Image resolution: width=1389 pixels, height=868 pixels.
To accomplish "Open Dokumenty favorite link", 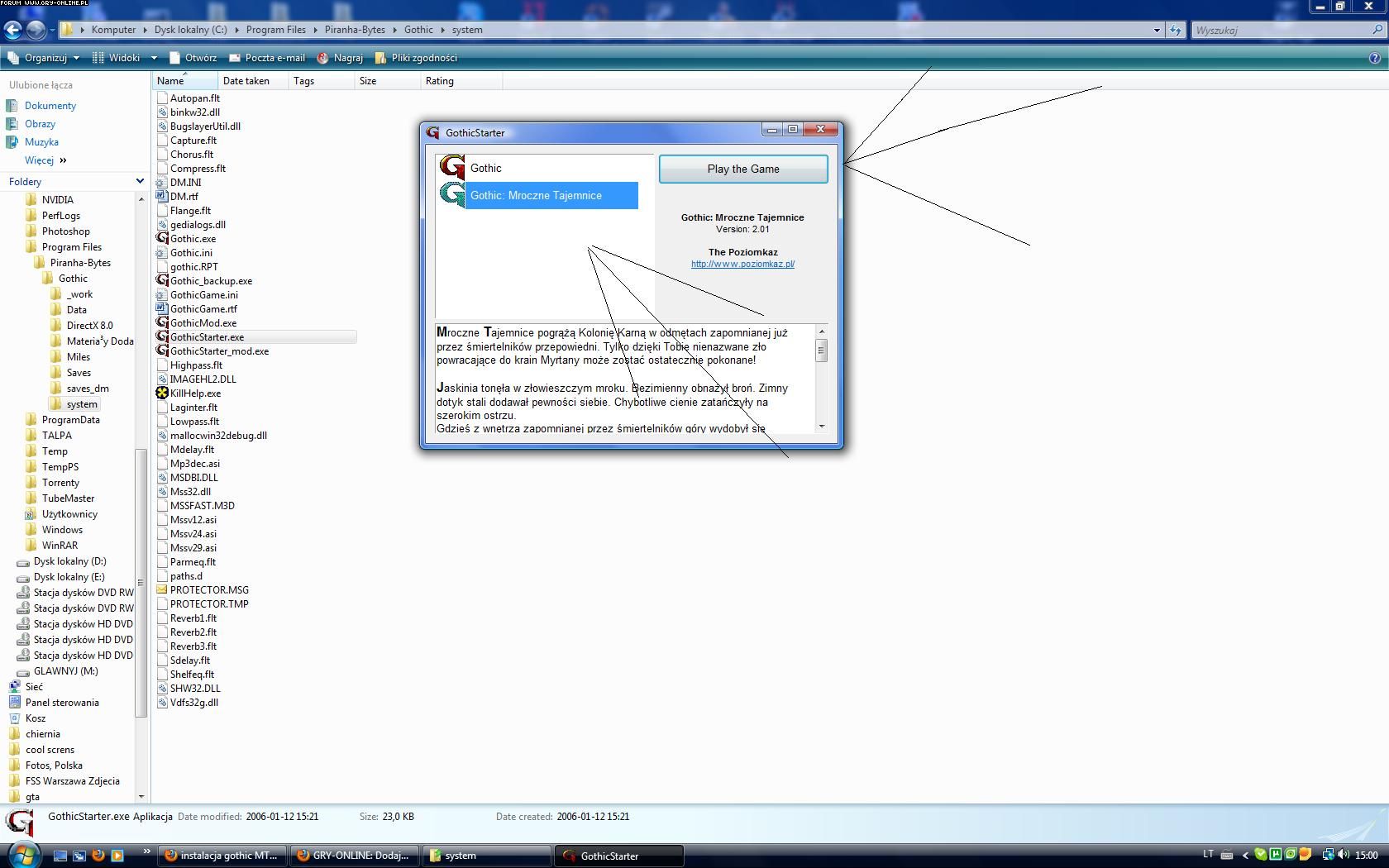I will pyautogui.click(x=50, y=106).
